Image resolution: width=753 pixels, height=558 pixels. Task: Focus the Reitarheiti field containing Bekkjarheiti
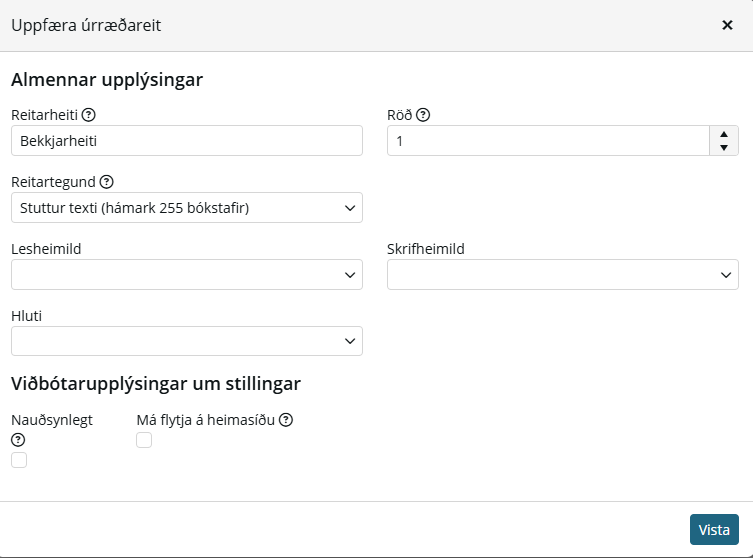click(187, 141)
